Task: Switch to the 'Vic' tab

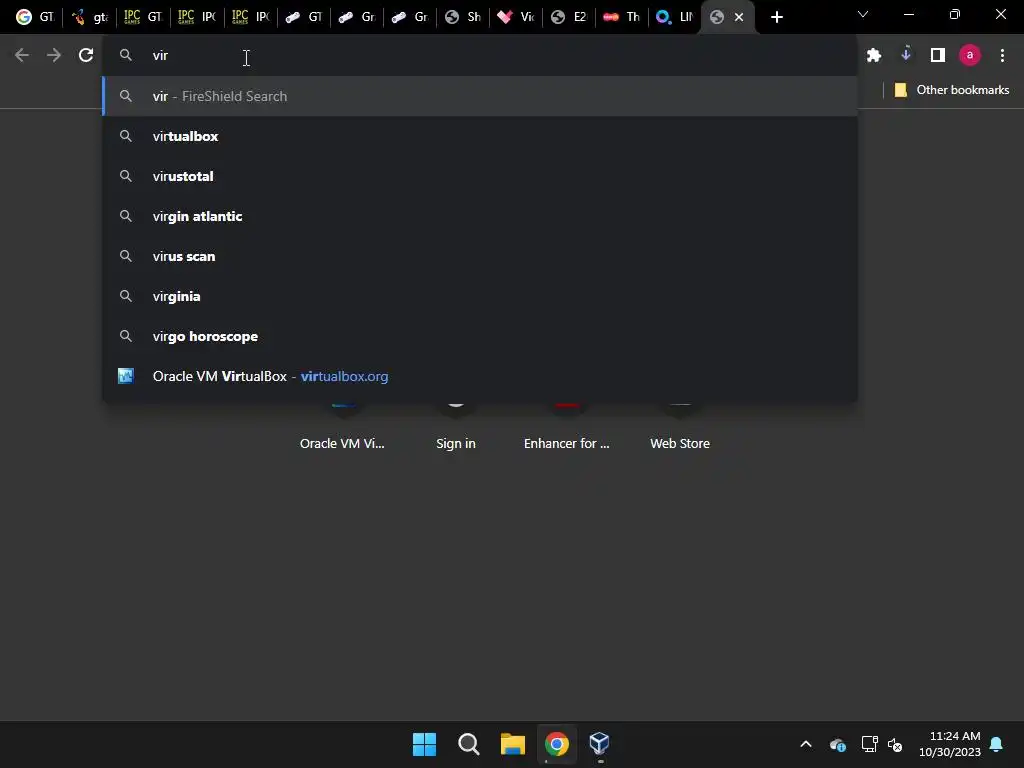Action: (x=515, y=17)
